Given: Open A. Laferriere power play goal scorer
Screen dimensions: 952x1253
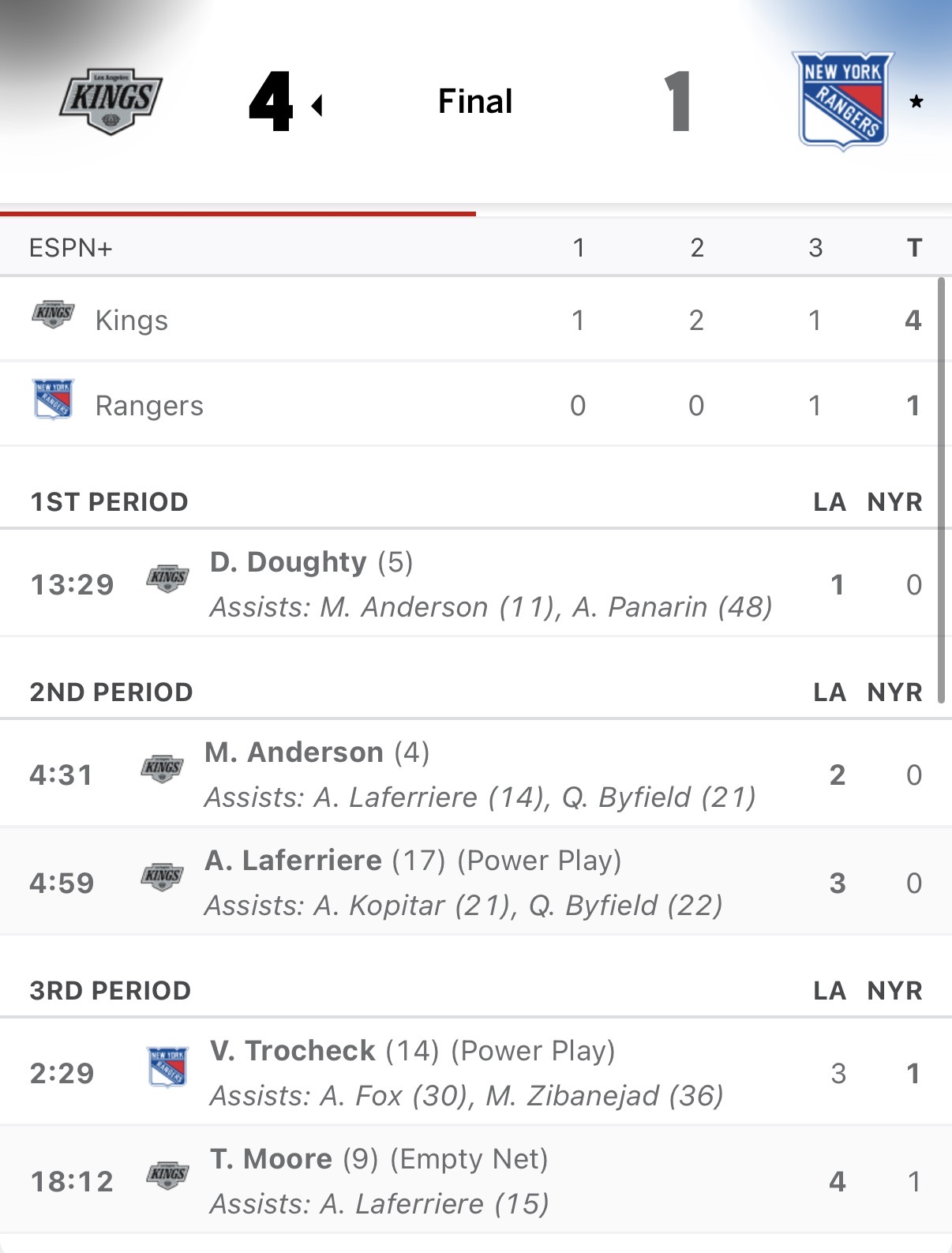Looking at the screenshot, I should (293, 861).
